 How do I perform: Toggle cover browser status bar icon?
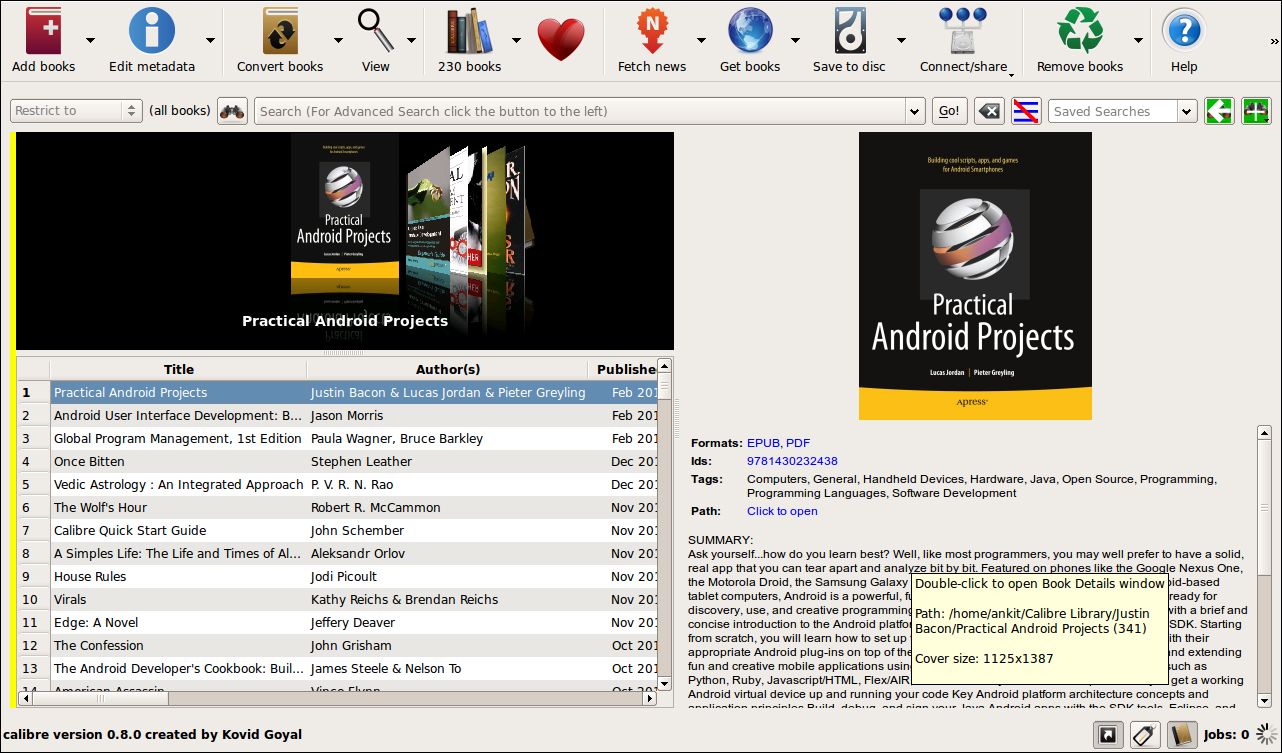coord(1109,735)
